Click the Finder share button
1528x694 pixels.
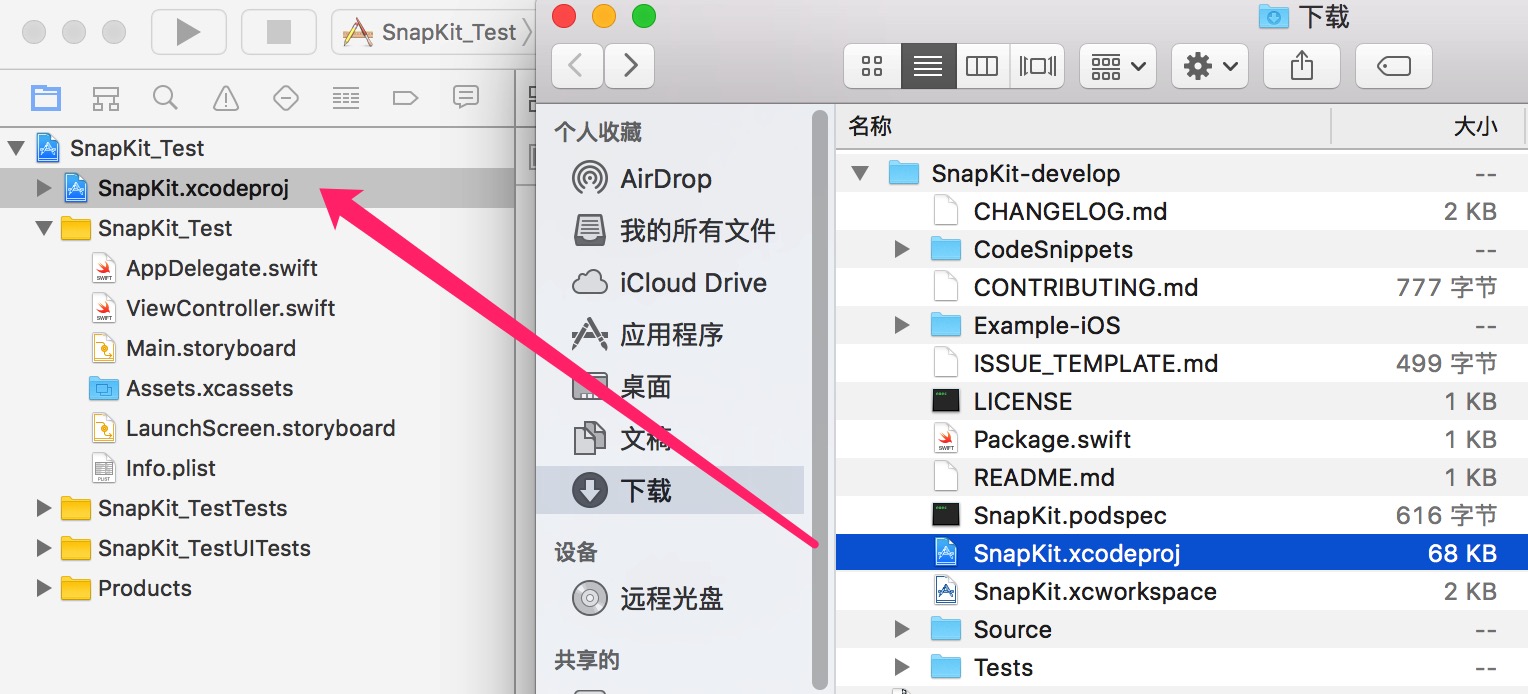click(x=1301, y=66)
